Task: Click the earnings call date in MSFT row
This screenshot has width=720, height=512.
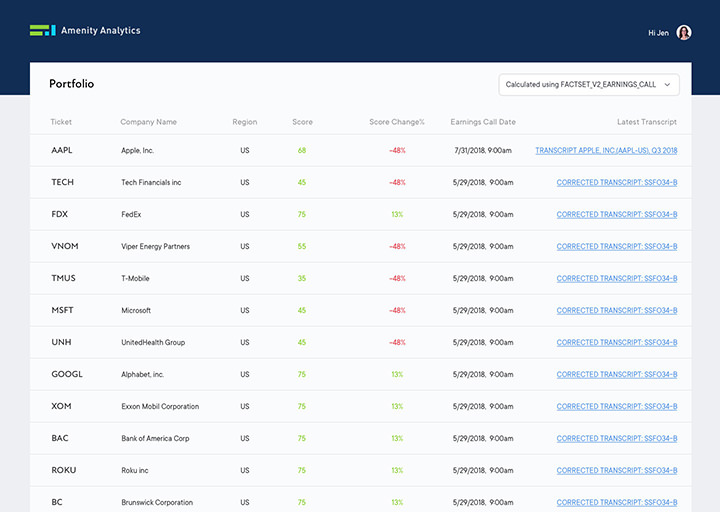Action: coord(483,310)
